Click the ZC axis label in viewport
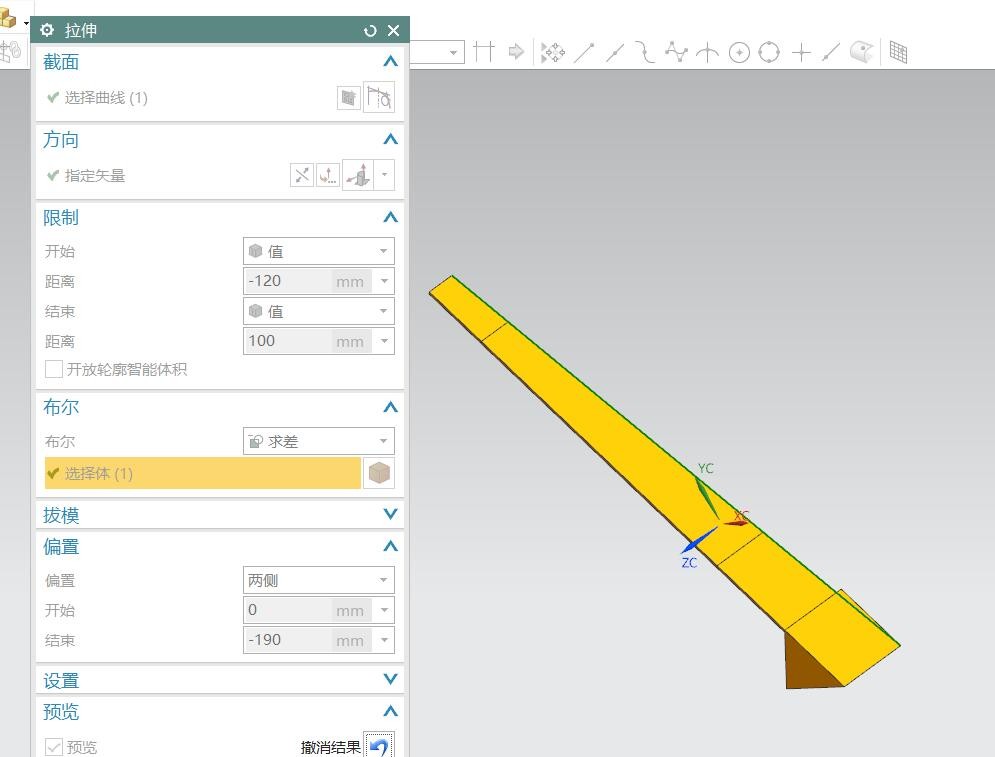The height and width of the screenshot is (757, 995). coord(689,562)
